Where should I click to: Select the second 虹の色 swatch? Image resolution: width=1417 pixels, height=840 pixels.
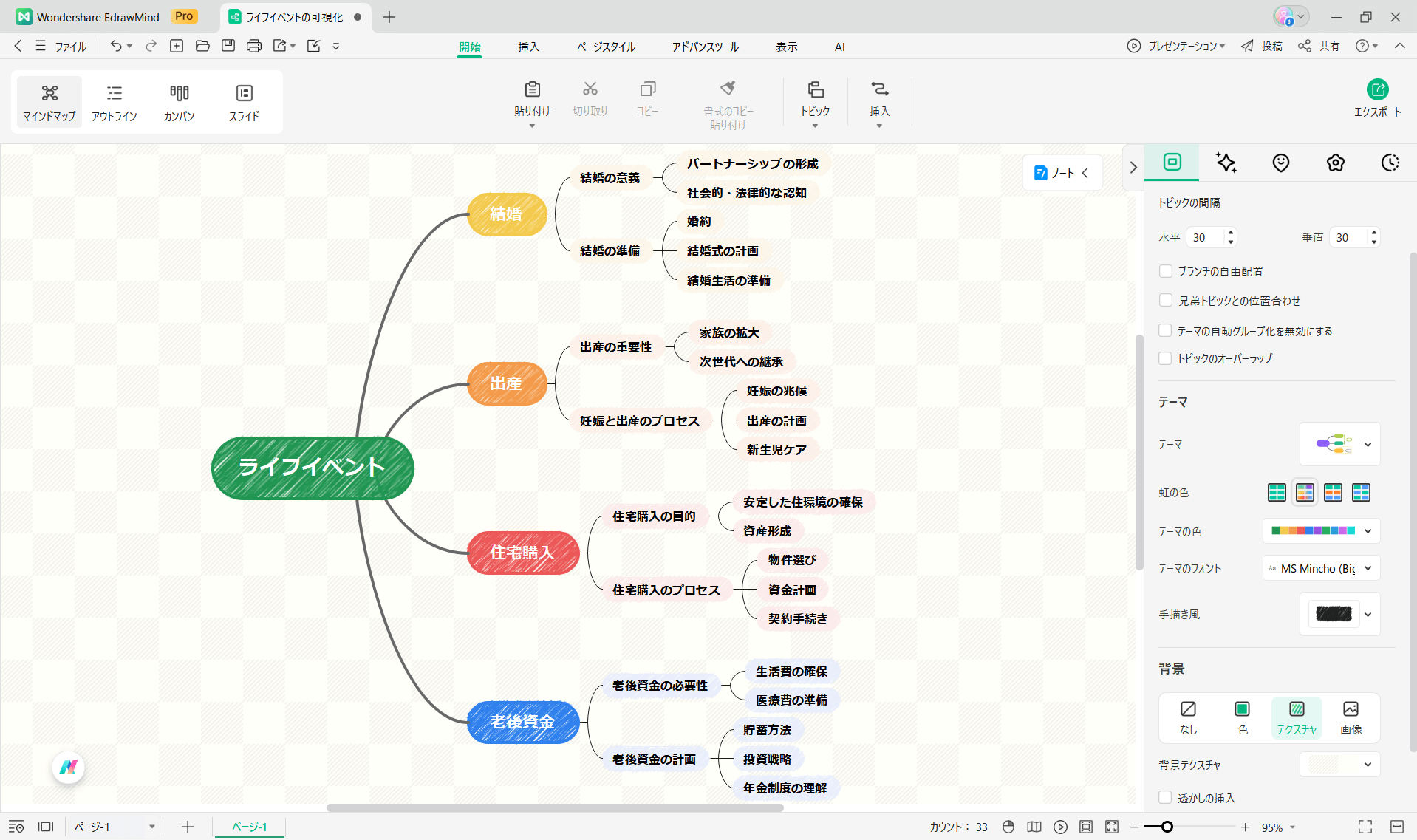[1305, 492]
